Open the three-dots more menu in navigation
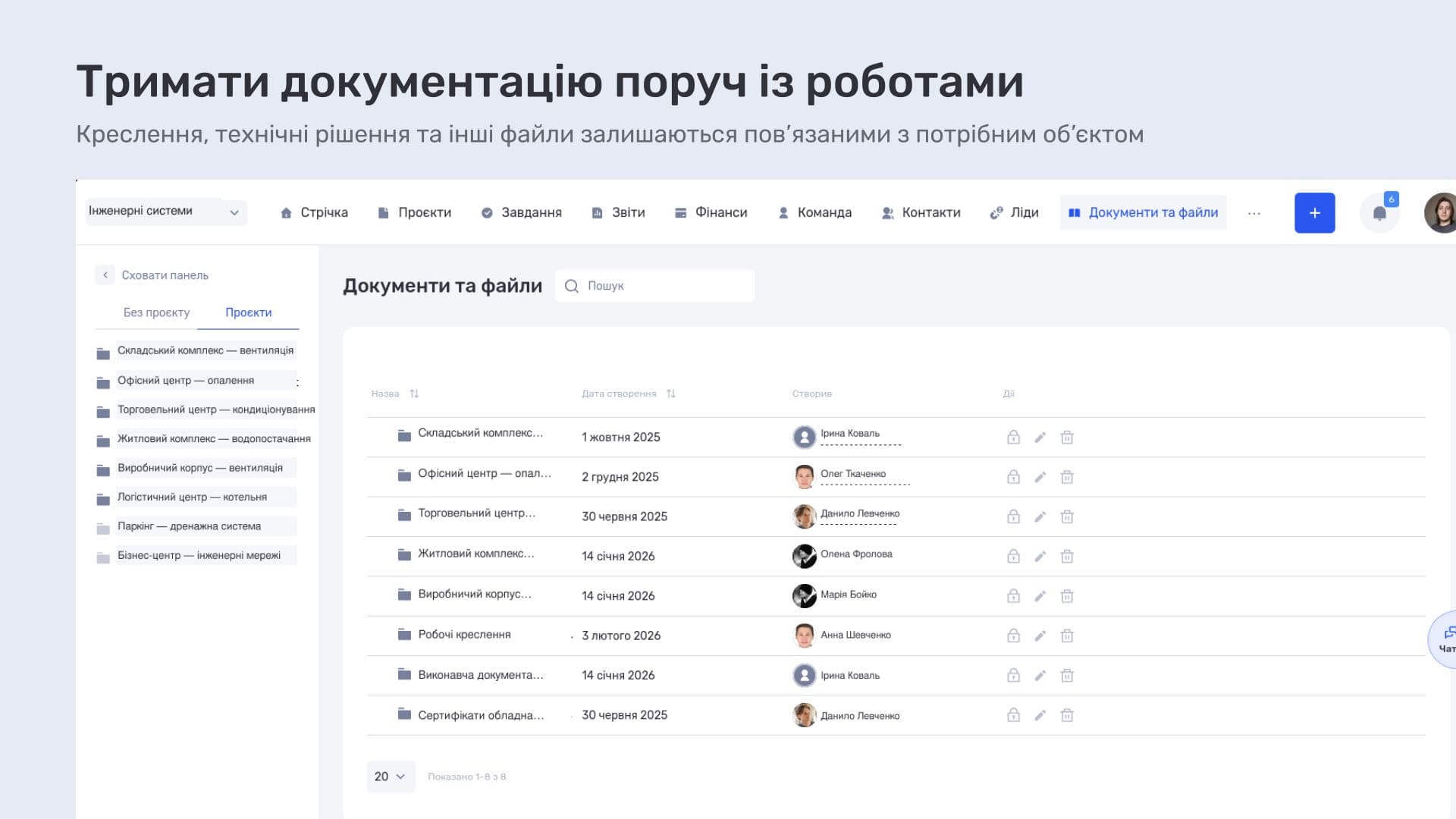This screenshot has height=819, width=1456. (1254, 213)
